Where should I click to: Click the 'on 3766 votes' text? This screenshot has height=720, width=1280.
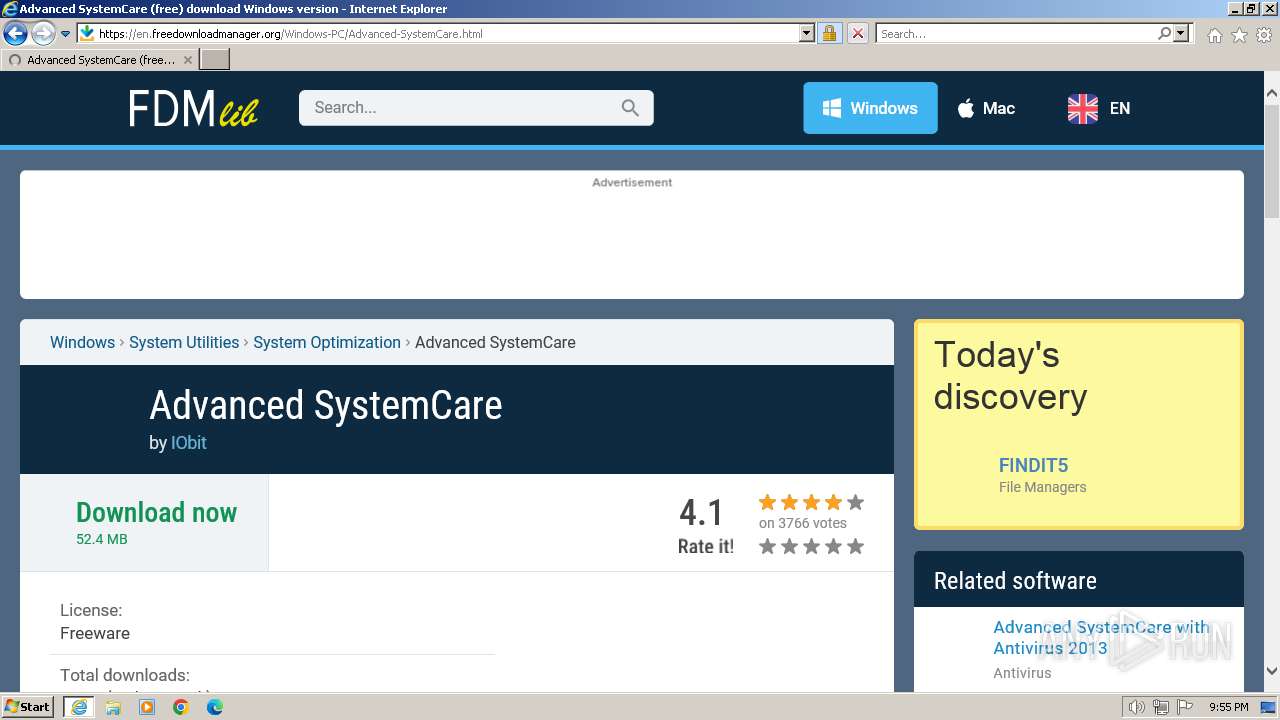click(802, 523)
